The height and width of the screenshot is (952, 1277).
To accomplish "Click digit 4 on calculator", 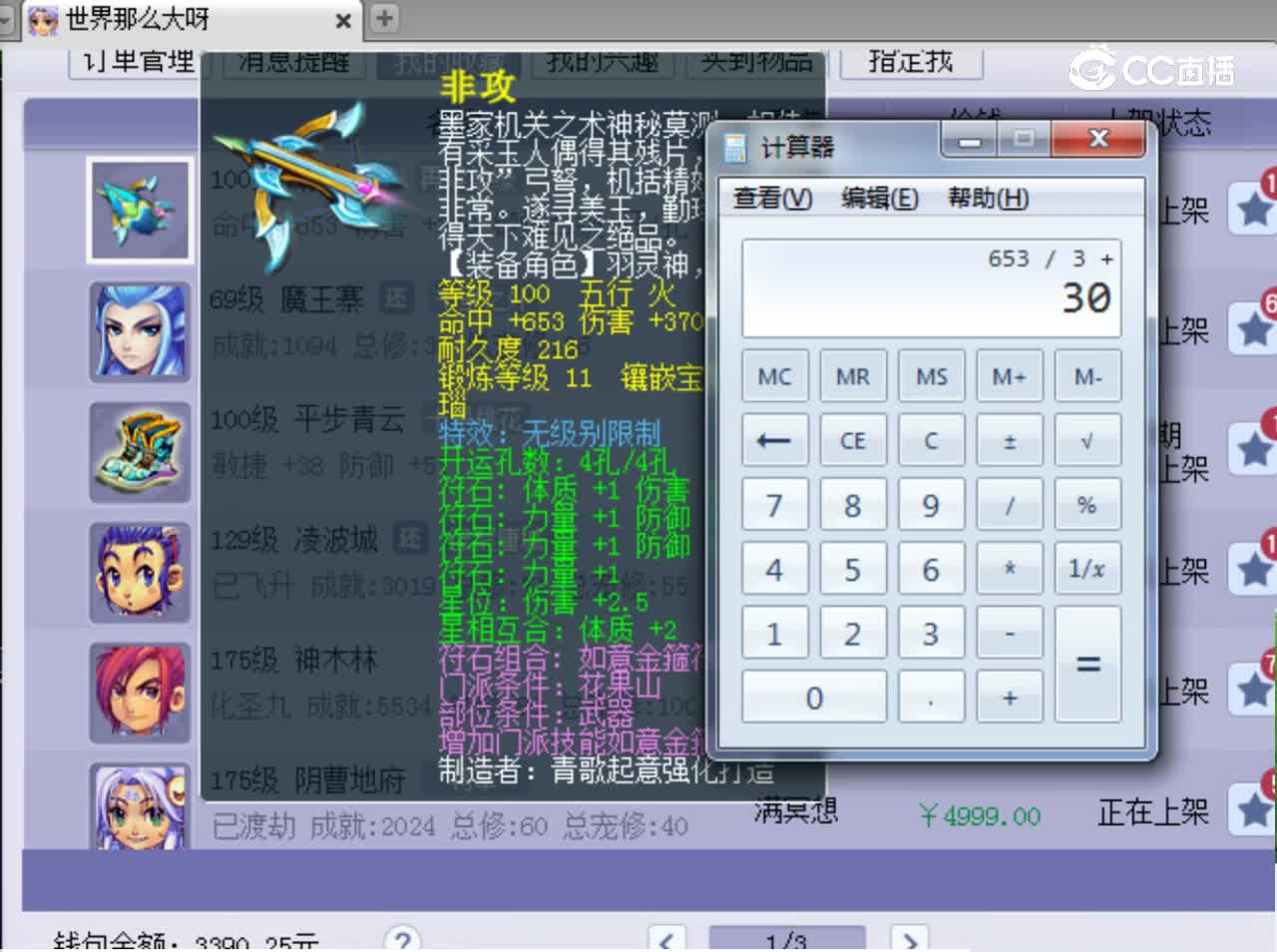I will [x=774, y=569].
